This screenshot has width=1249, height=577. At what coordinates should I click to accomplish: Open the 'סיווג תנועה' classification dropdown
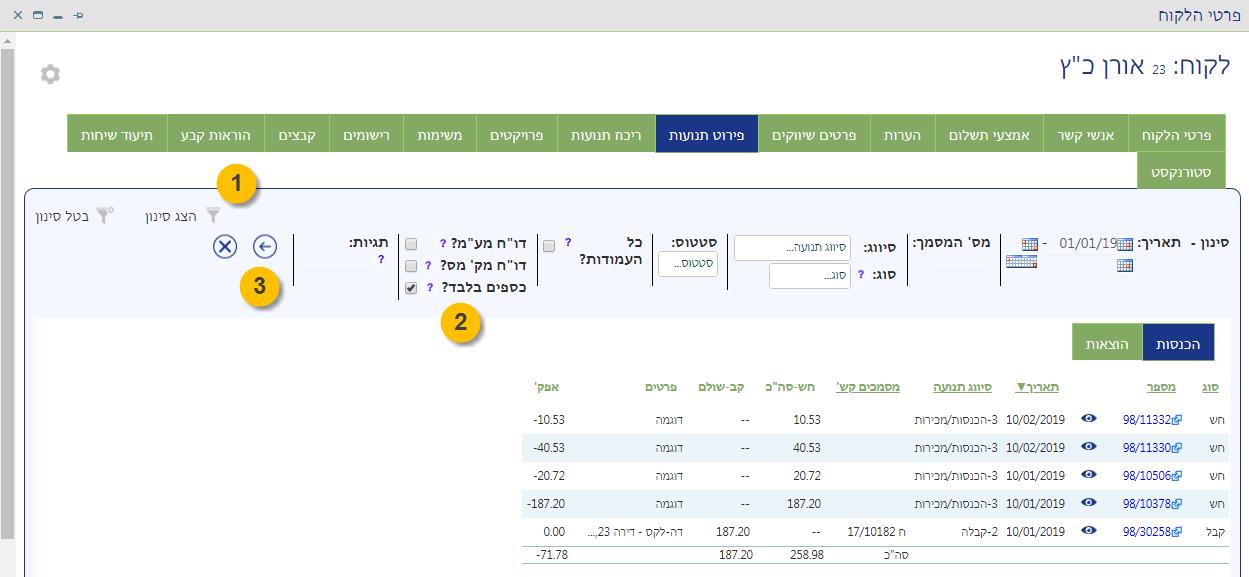click(x=792, y=248)
